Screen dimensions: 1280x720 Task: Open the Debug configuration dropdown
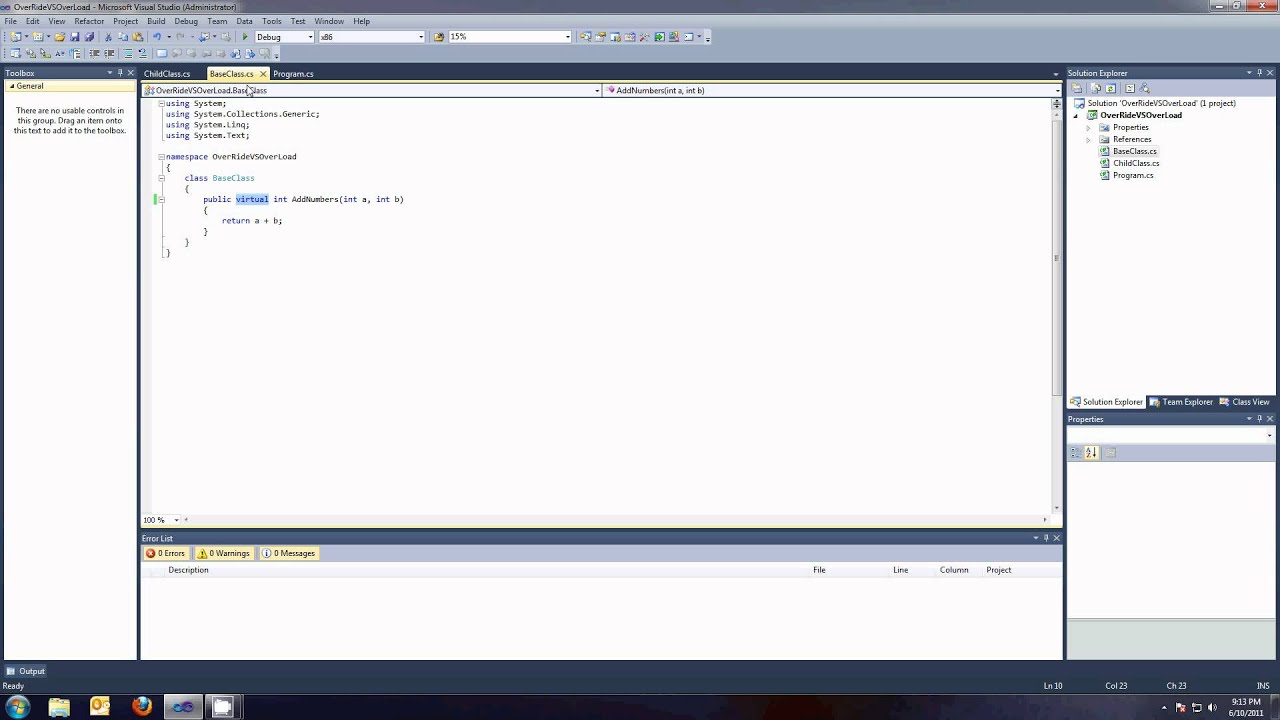[x=310, y=37]
